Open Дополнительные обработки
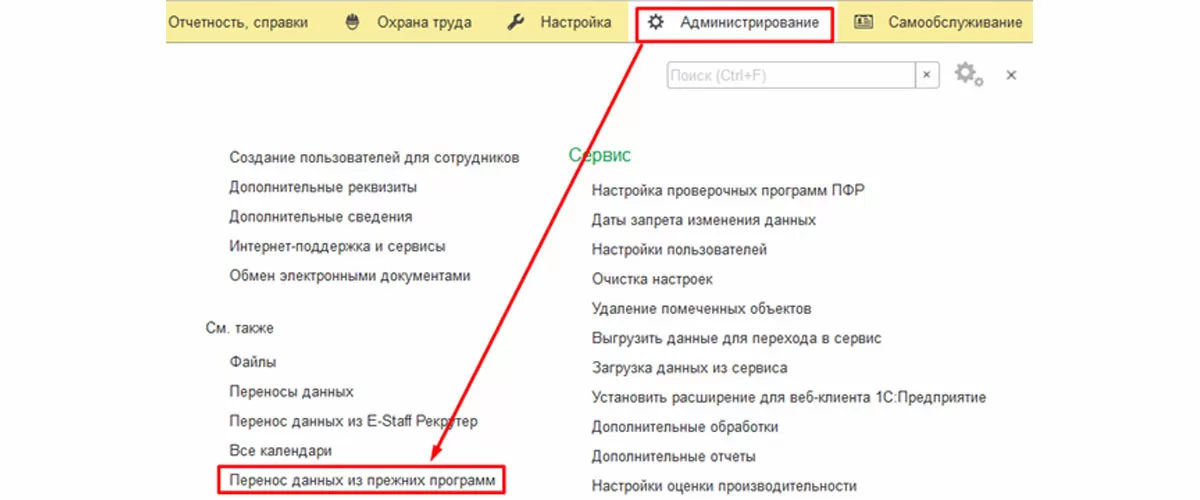 tap(685, 427)
